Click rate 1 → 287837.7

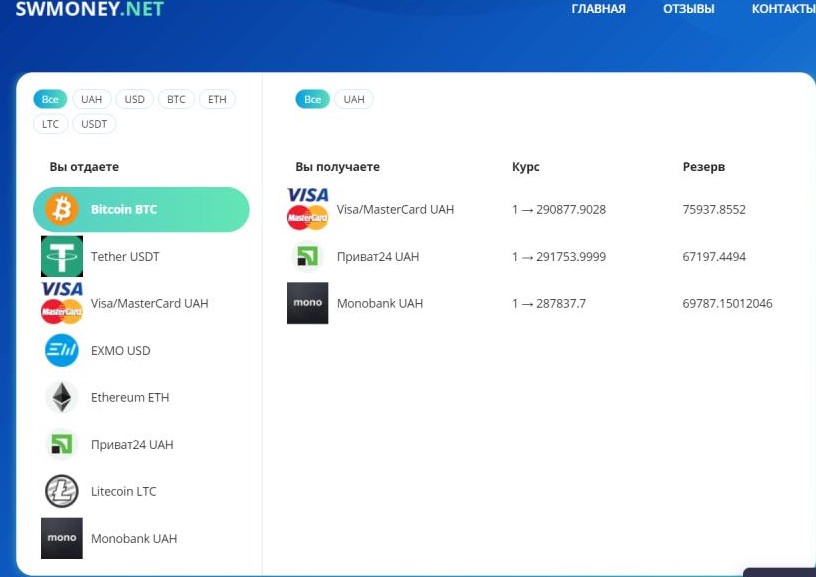point(549,303)
